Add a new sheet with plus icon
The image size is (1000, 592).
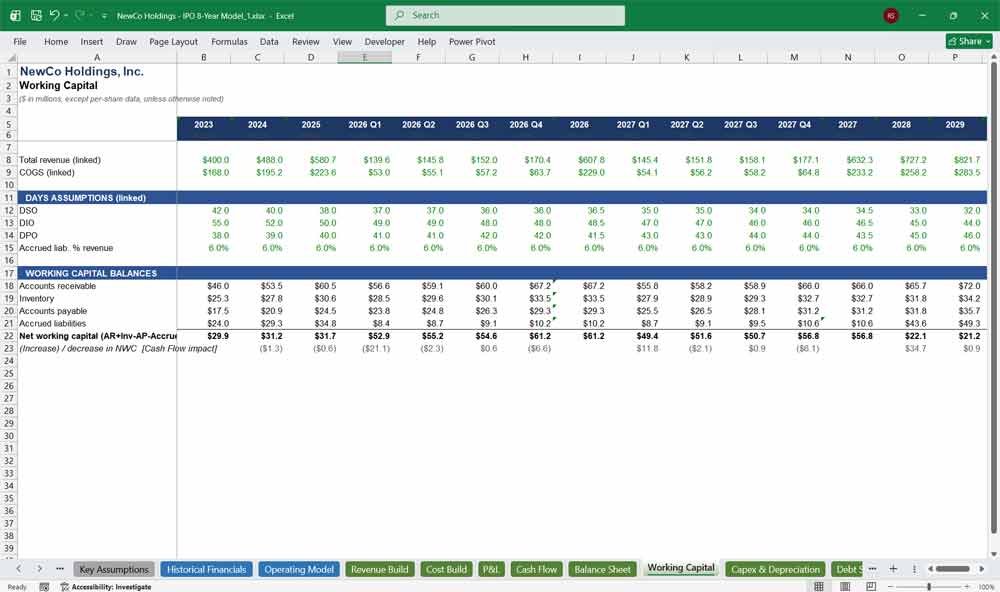[893, 568]
